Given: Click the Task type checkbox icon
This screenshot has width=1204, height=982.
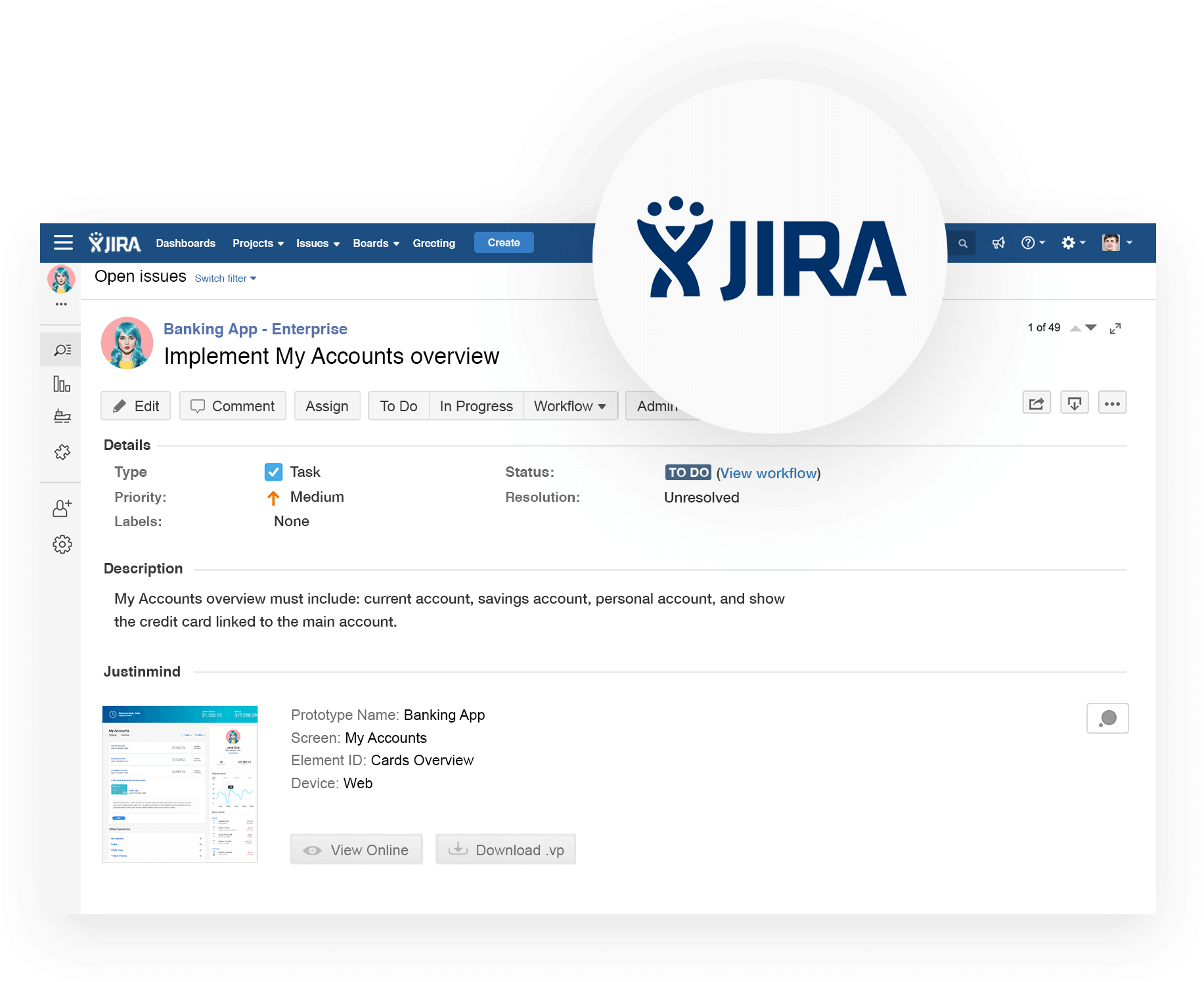Looking at the screenshot, I should pyautogui.click(x=273, y=472).
